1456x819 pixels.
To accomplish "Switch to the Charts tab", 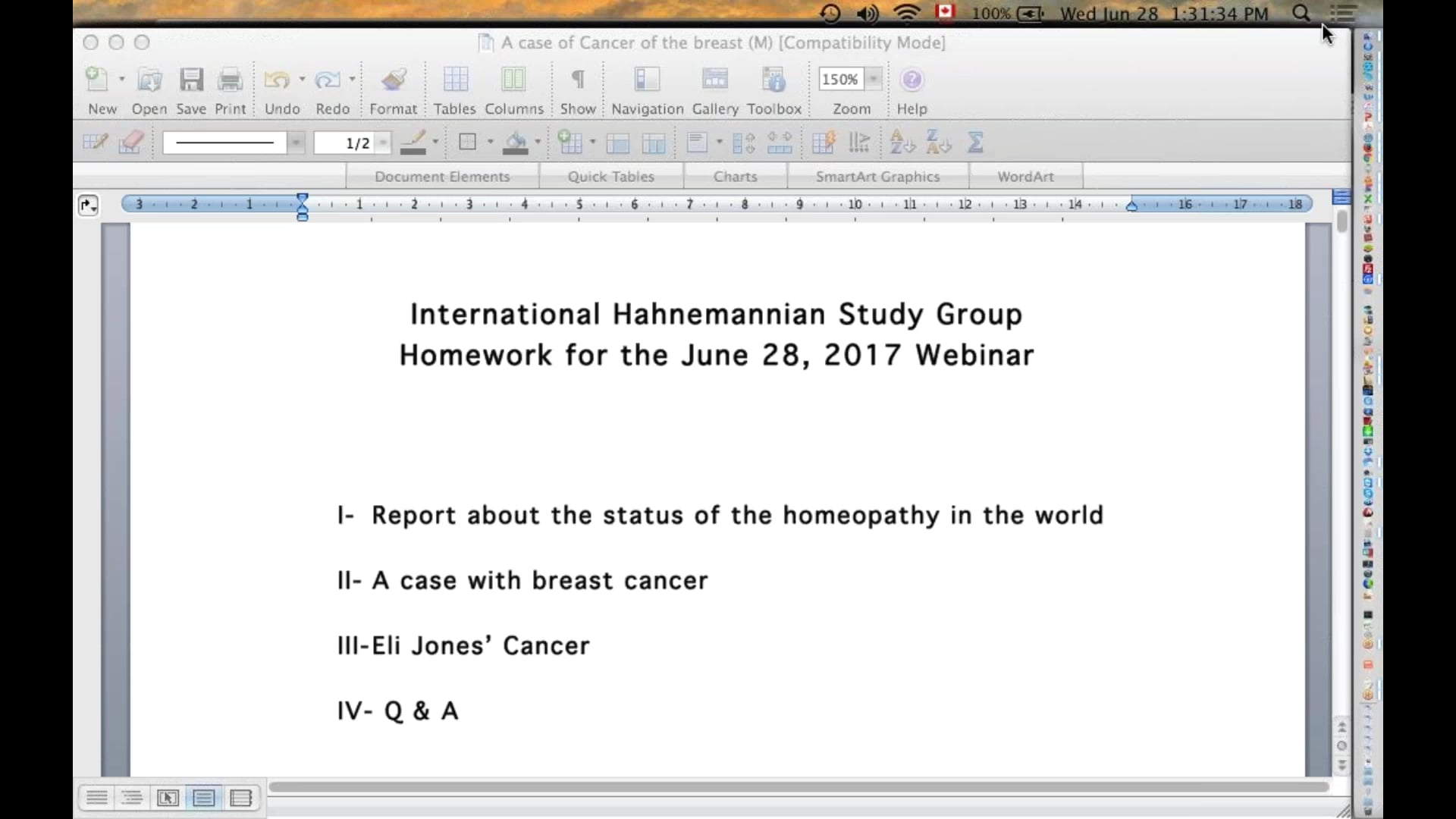I will point(735,176).
